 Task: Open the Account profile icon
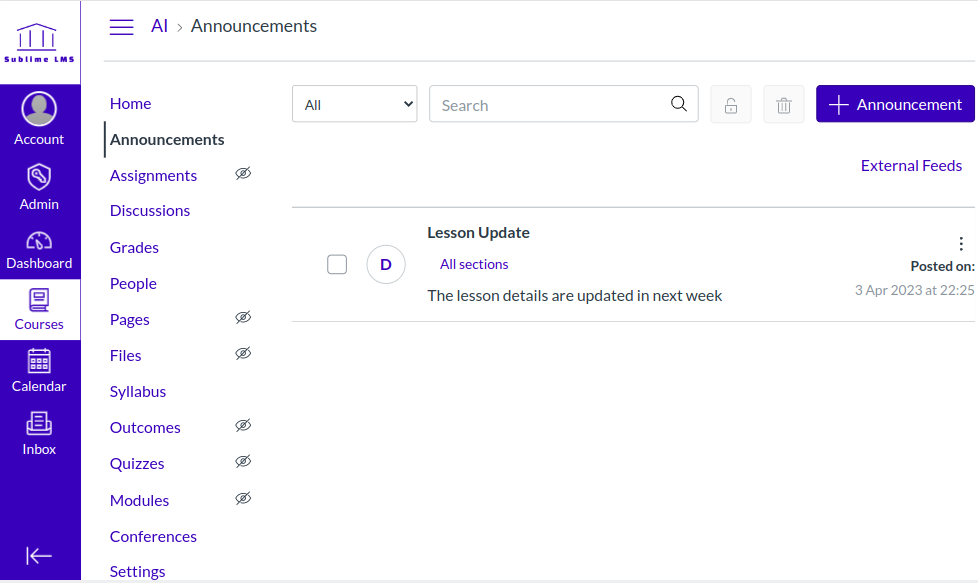coord(39,109)
